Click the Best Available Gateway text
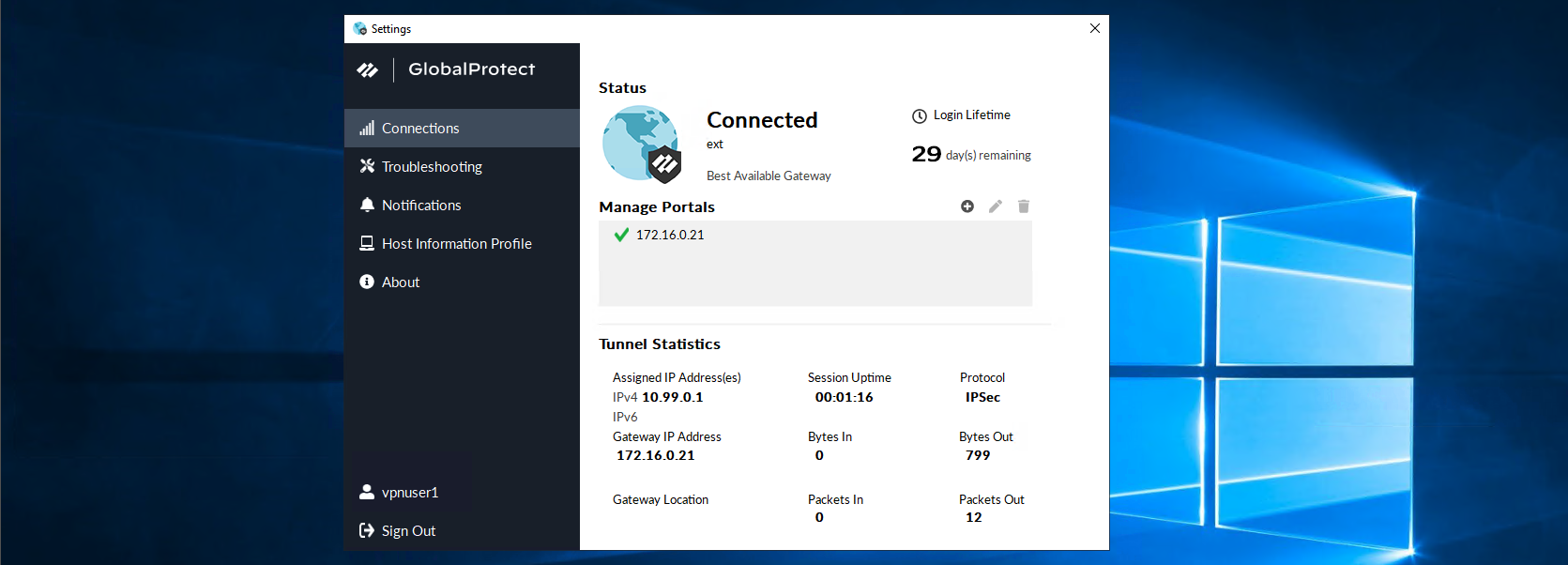1568x565 pixels. 769,176
